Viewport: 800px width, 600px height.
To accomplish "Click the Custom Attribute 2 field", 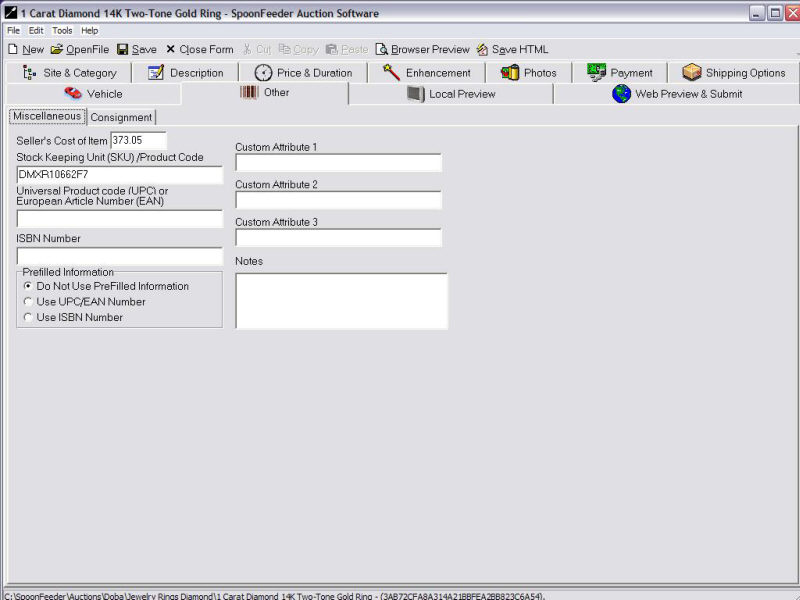I will pyautogui.click(x=338, y=200).
